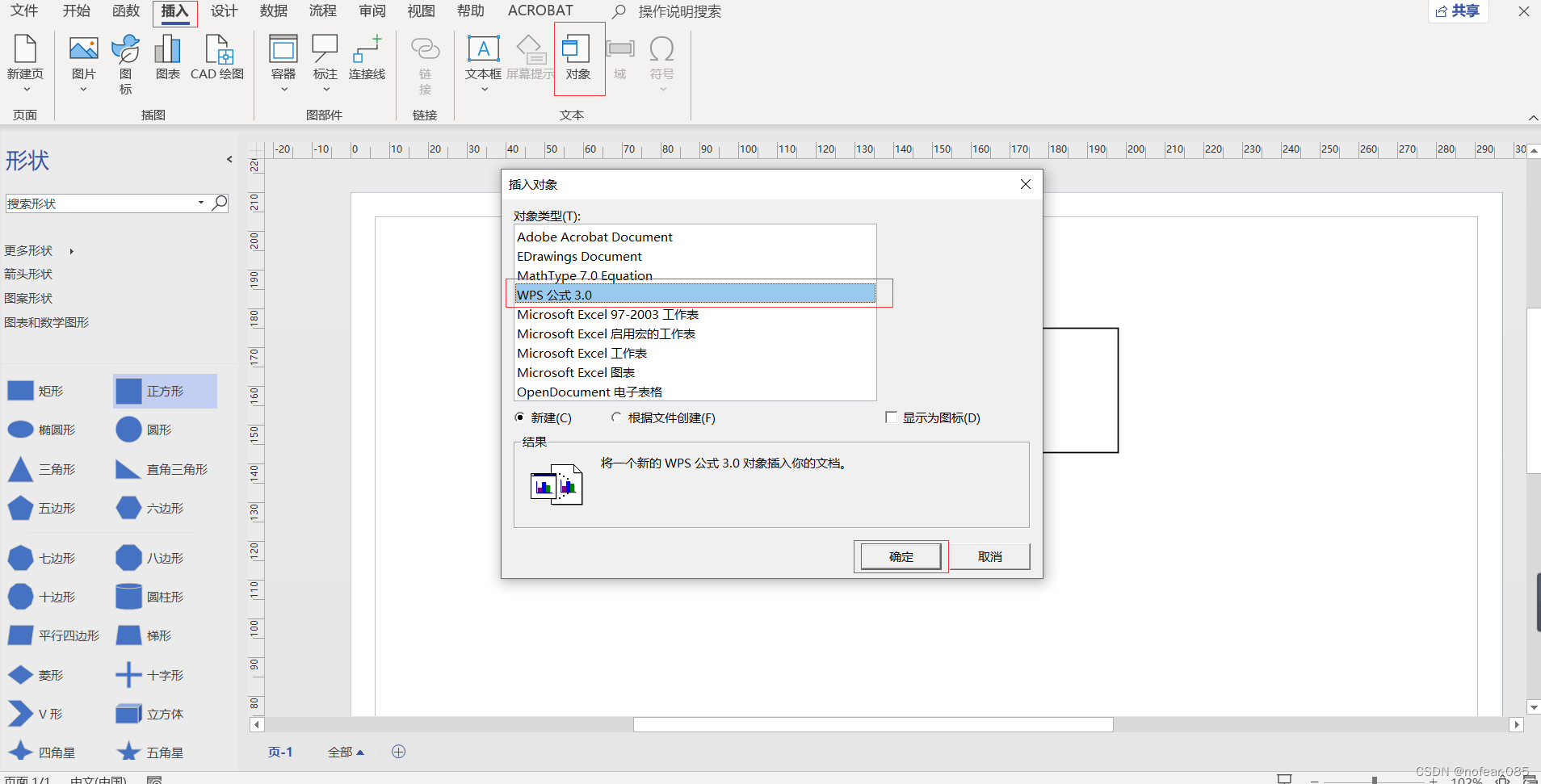Image resolution: width=1541 pixels, height=784 pixels.
Task: Switch to the 视图 ribbon tab
Action: [x=422, y=11]
